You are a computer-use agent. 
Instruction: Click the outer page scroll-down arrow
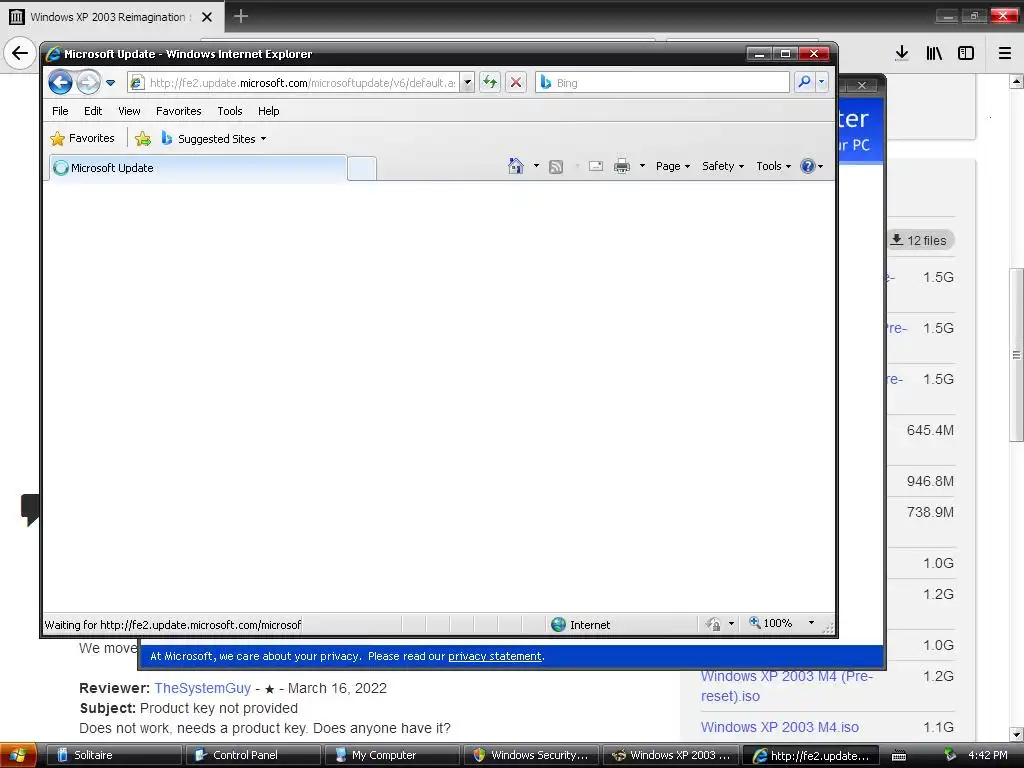point(1016,734)
